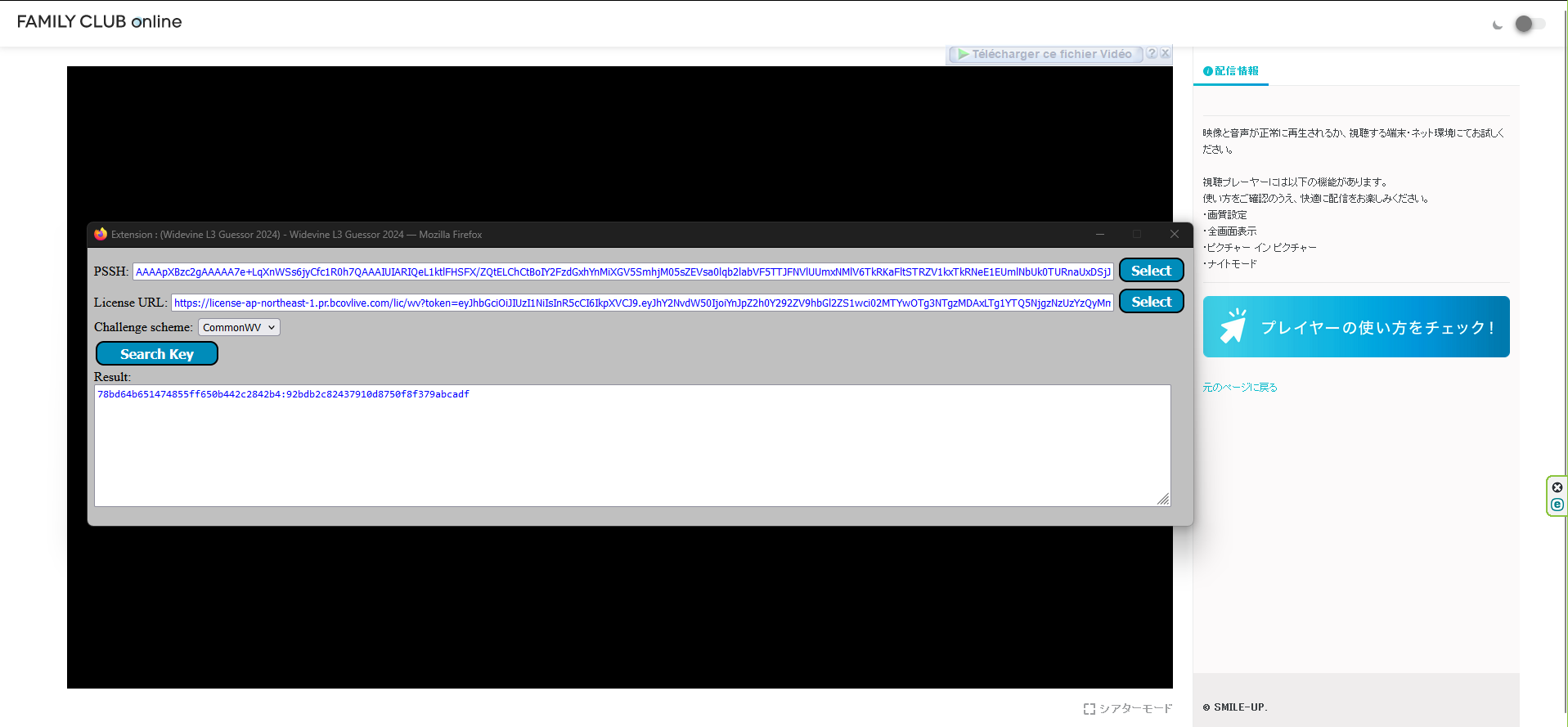Click the Challenge scheme label
Viewport: 1568px width, 727px height.
tap(143, 327)
